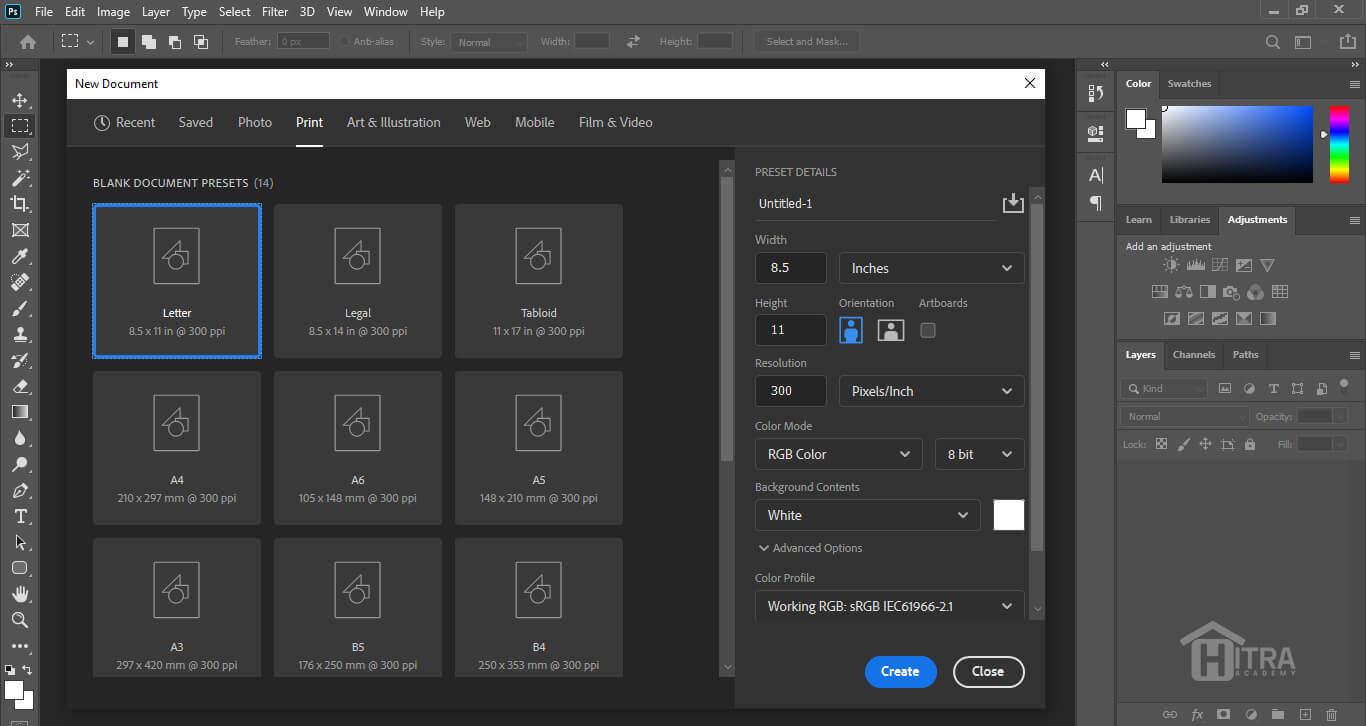Open the 8 bit depth dropdown
Image resolution: width=1366 pixels, height=726 pixels.
click(980, 454)
